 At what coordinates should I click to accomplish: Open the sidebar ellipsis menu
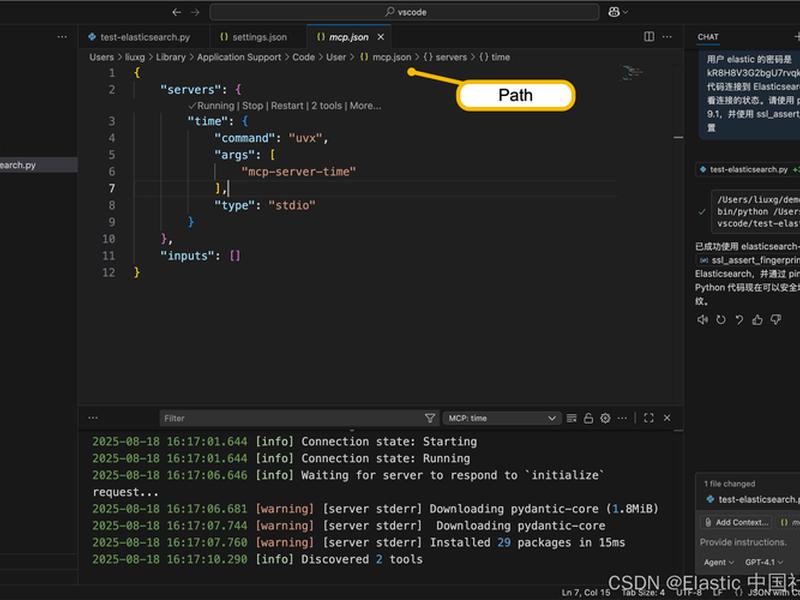click(x=62, y=37)
